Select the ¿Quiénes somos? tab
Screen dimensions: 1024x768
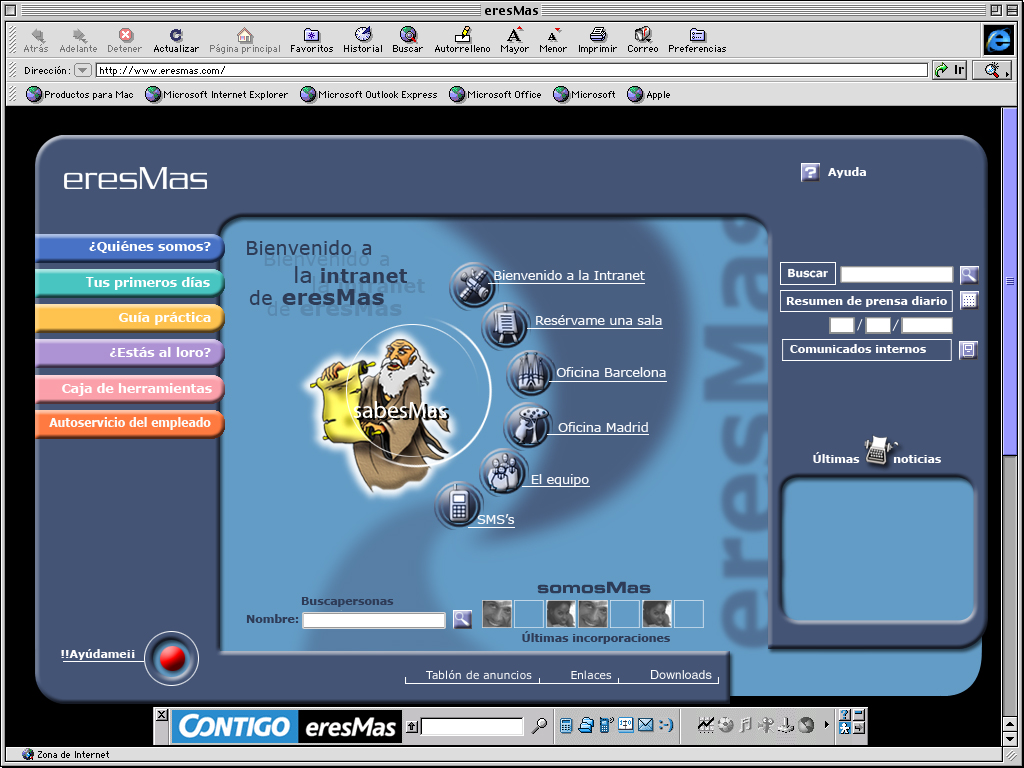[x=130, y=247]
